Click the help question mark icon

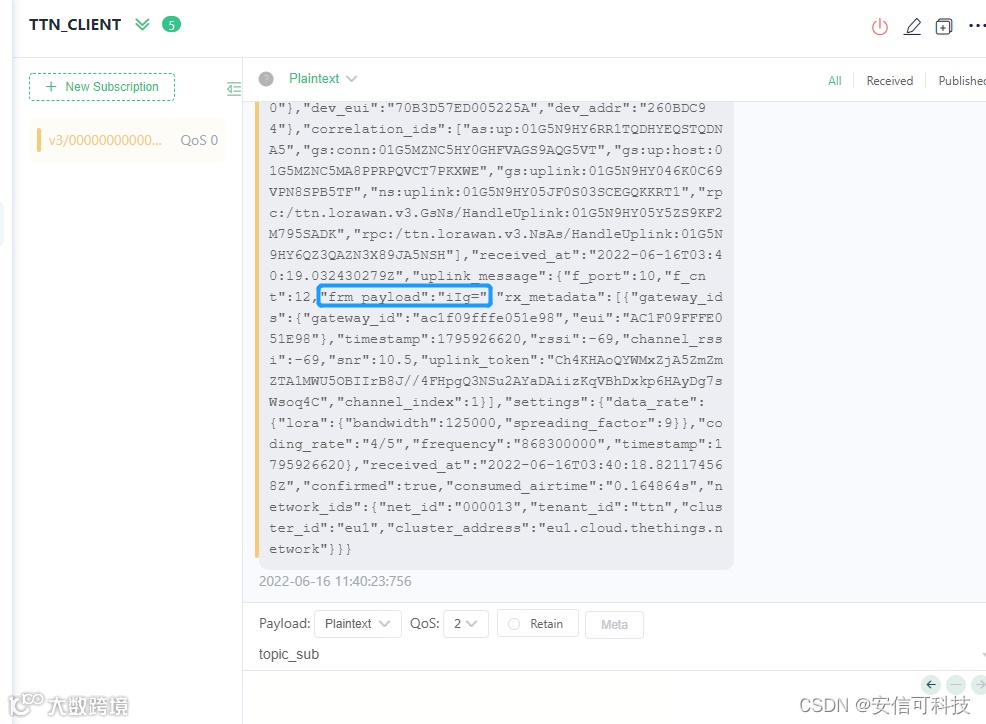pos(266,79)
